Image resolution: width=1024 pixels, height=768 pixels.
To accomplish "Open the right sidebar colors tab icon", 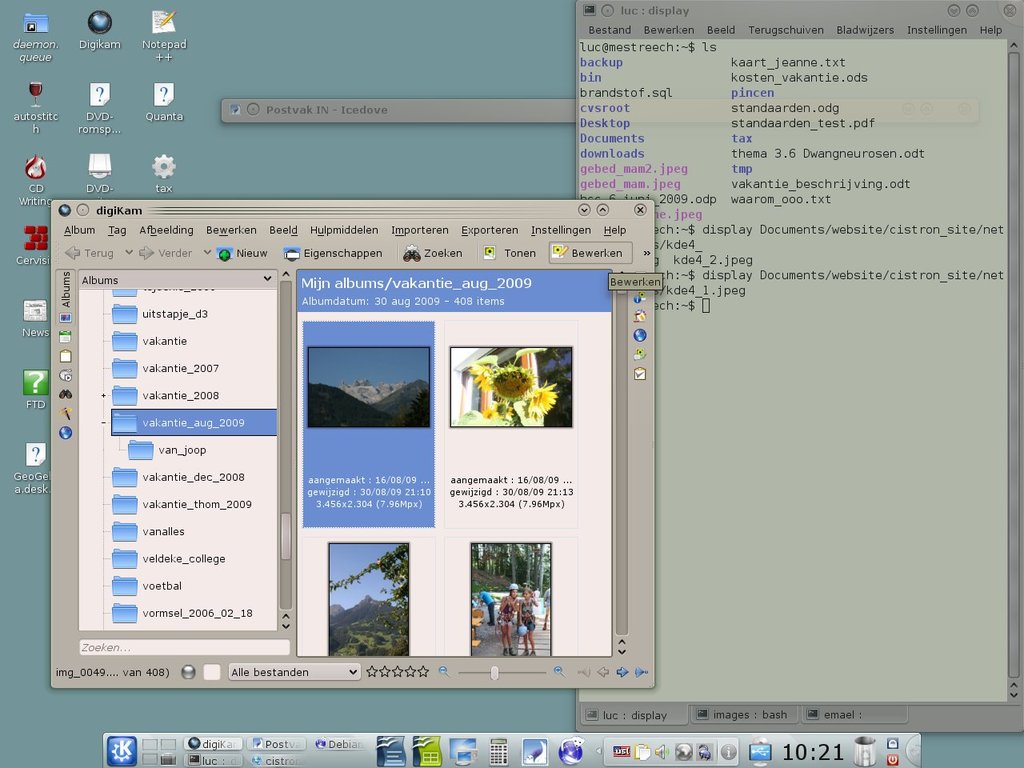I will tap(640, 316).
